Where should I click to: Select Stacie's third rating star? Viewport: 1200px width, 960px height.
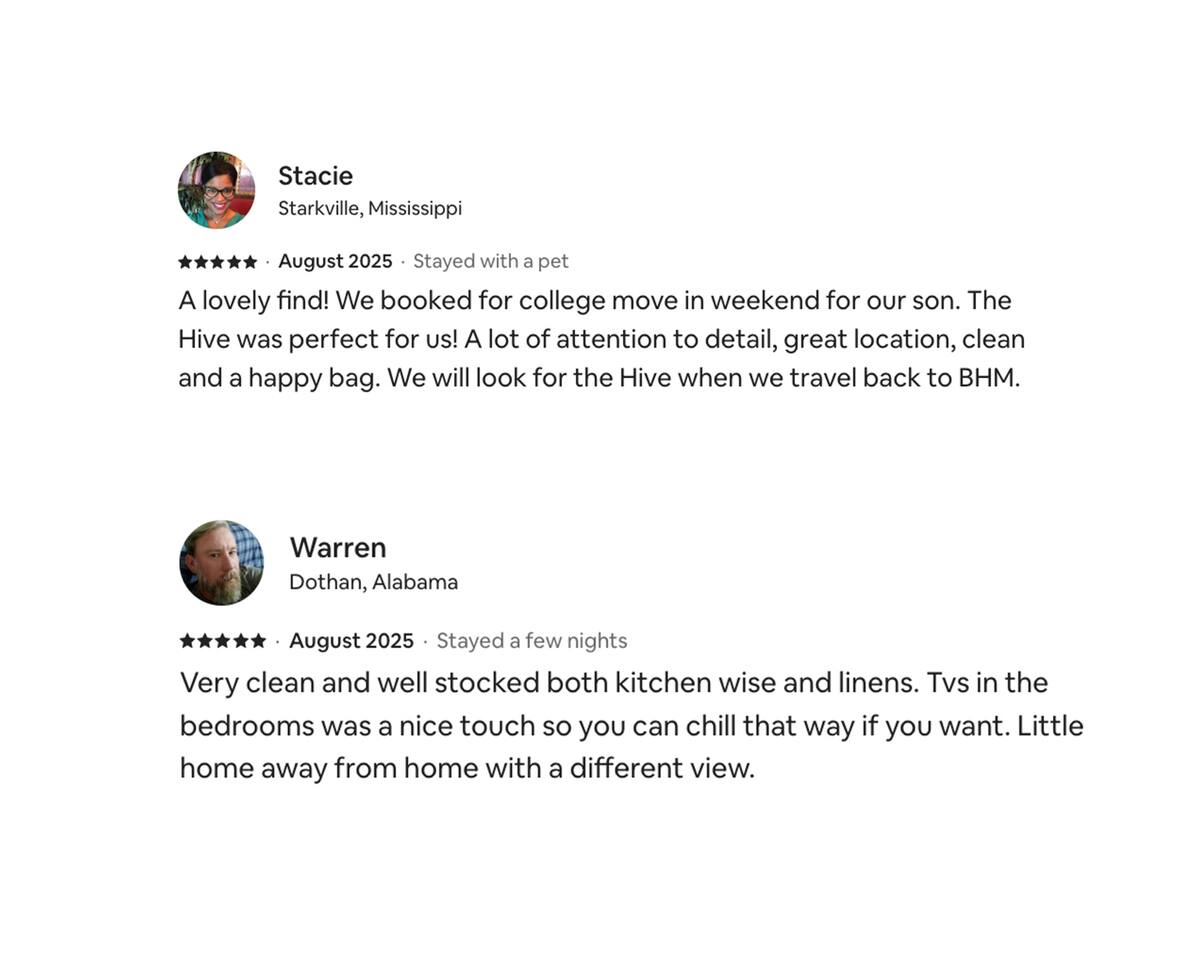pos(217,262)
